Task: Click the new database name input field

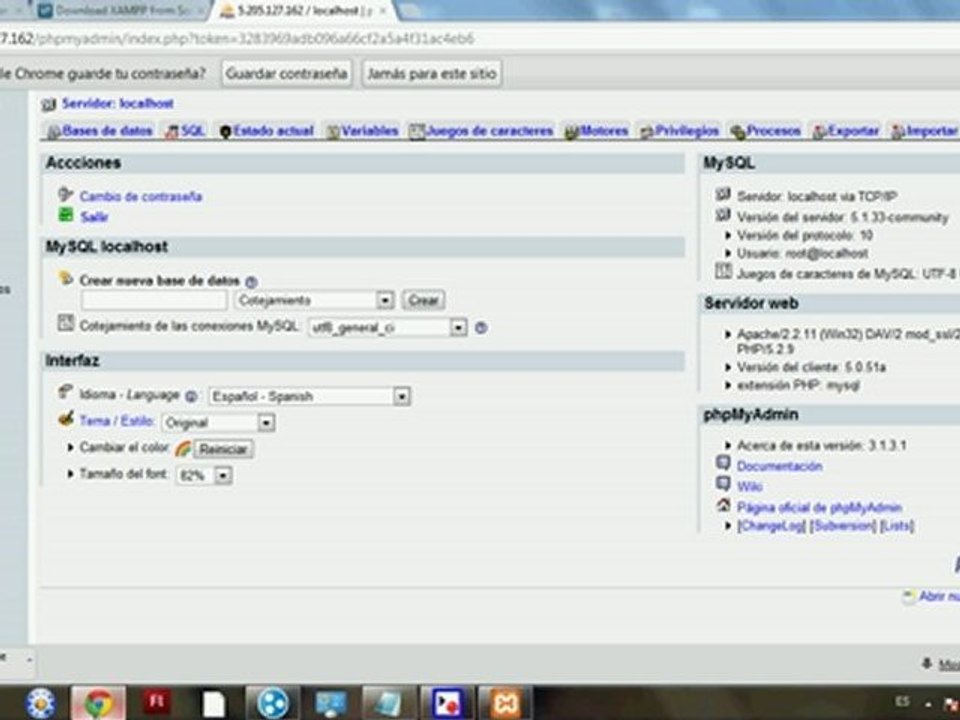Action: [x=154, y=300]
